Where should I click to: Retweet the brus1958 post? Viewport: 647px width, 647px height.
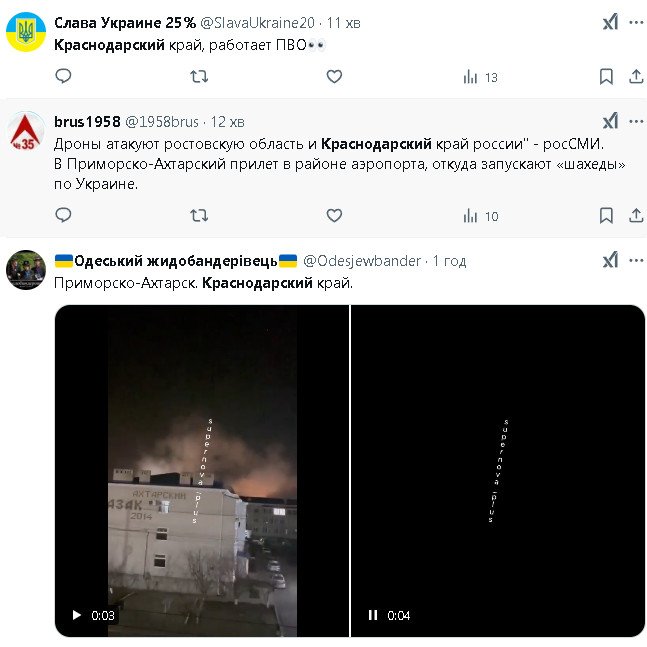coord(199,215)
